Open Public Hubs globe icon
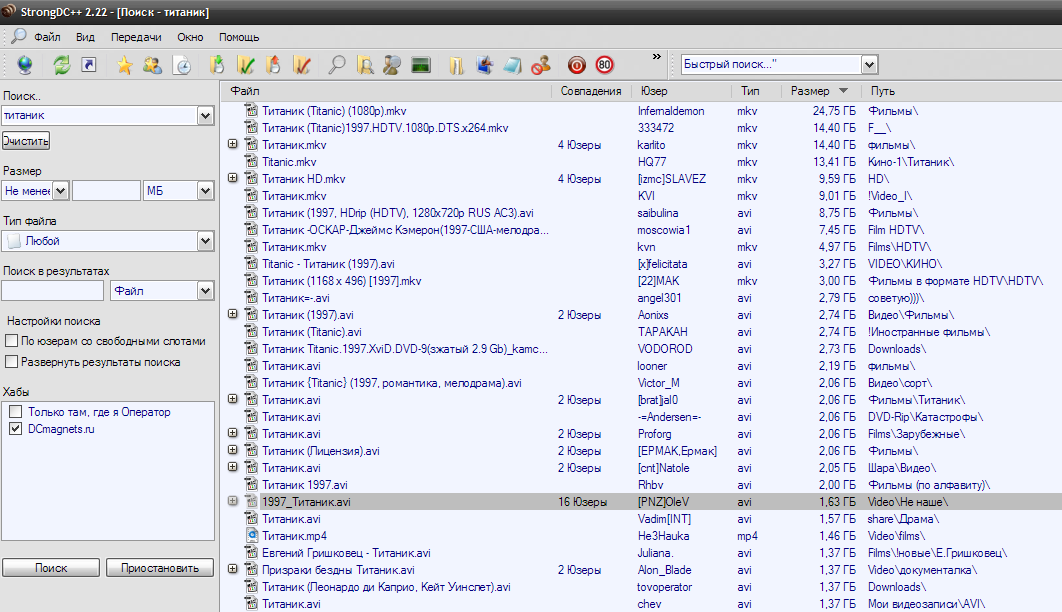Viewport: 1062px width, 612px height. tap(25, 65)
